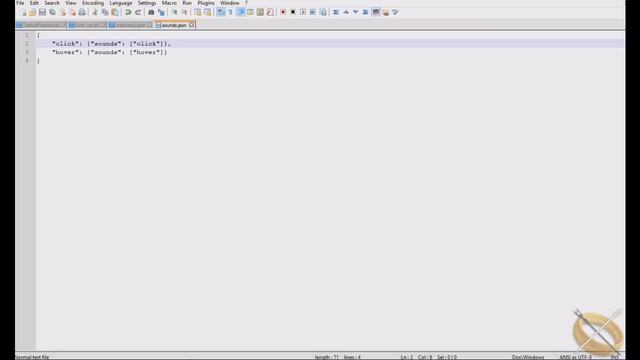This screenshot has height=360, width=640.
Task: Click the "Col : 8" status entry
Action: (424, 357)
